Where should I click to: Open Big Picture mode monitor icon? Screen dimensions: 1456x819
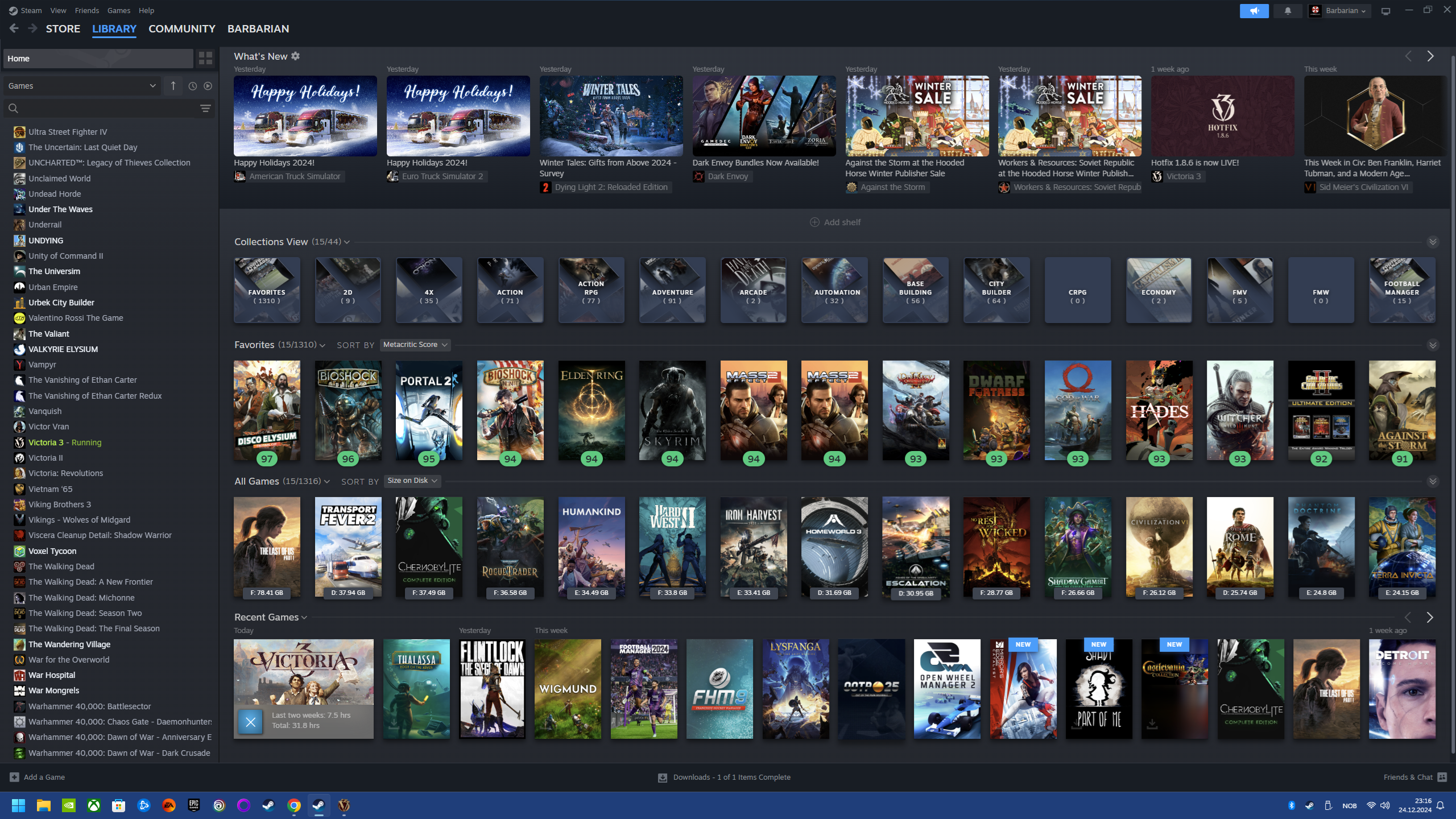pos(1385,11)
